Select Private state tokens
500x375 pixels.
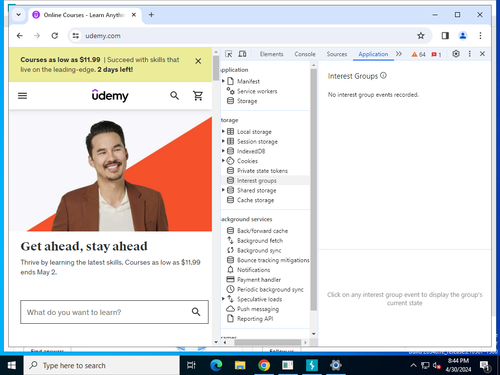(x=262, y=171)
